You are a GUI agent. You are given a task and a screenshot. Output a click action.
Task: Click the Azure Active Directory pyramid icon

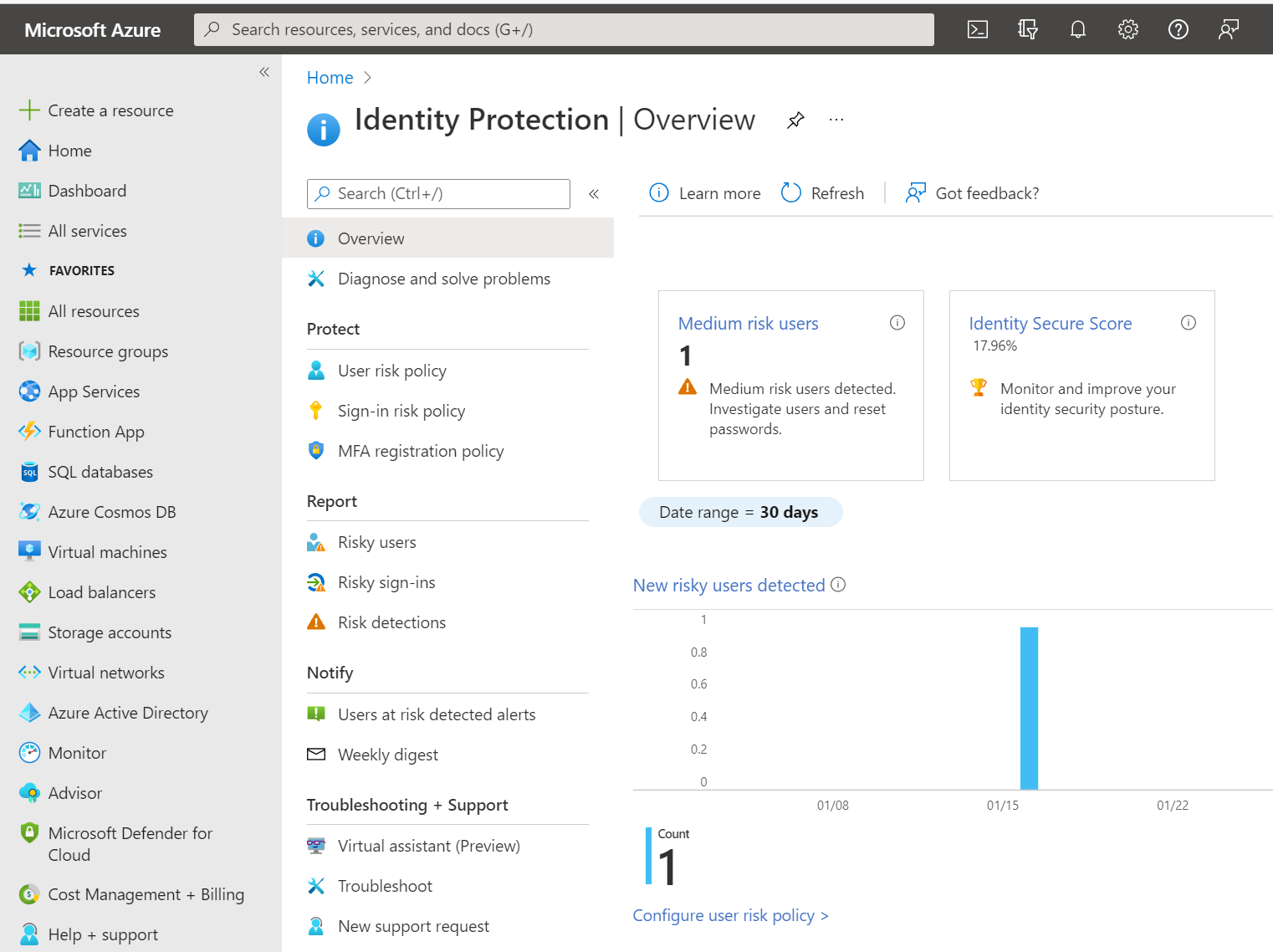29,712
